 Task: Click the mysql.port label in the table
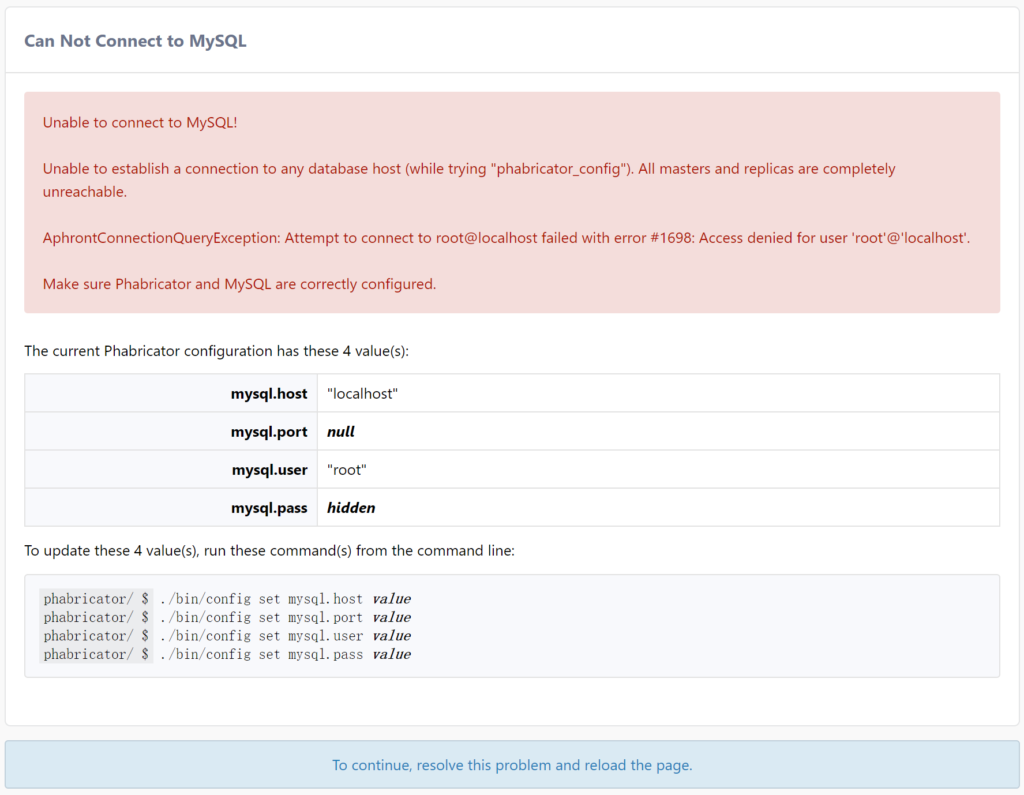269,432
